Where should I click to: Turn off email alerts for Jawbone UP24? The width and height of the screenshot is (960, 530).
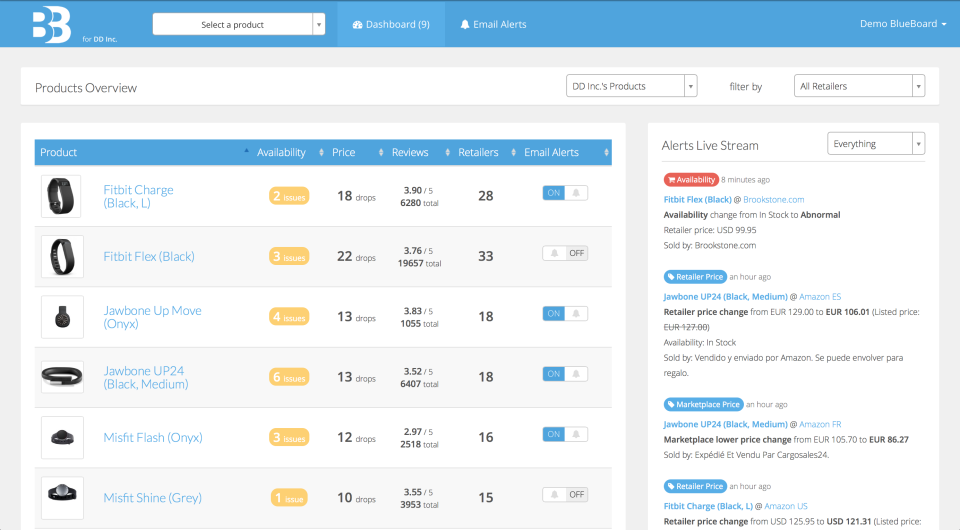pyautogui.click(x=565, y=374)
